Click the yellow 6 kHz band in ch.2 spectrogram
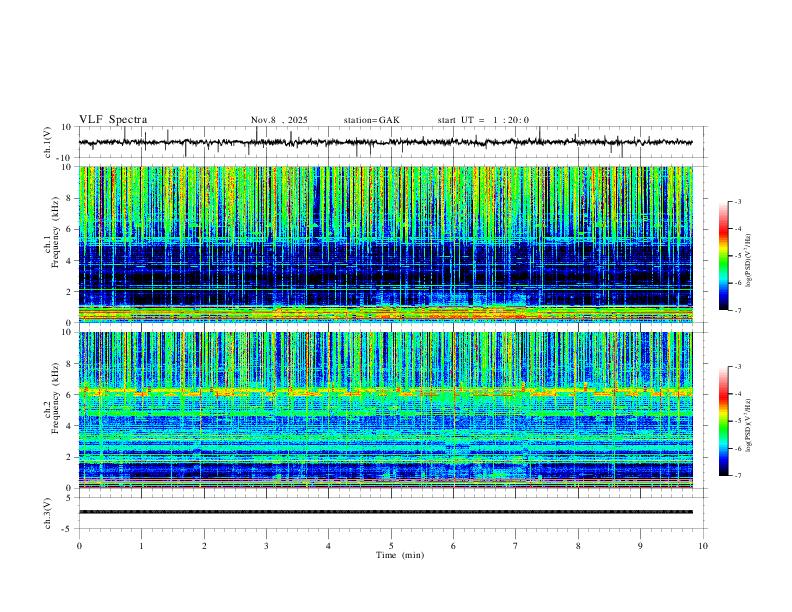 (385, 391)
